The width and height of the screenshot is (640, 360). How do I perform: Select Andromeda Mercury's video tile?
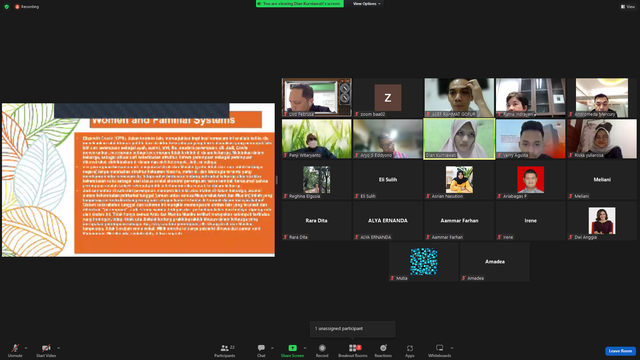tap(602, 98)
